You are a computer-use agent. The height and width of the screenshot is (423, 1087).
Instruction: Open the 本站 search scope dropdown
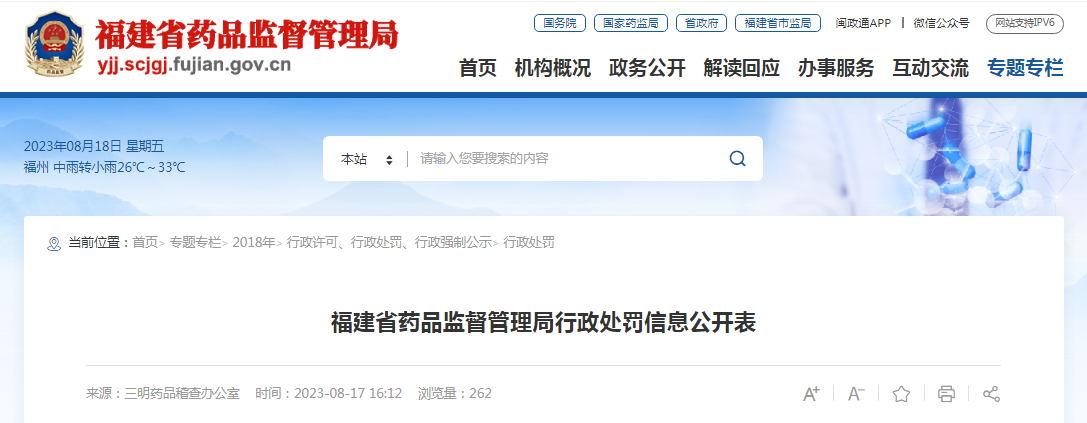coord(367,159)
